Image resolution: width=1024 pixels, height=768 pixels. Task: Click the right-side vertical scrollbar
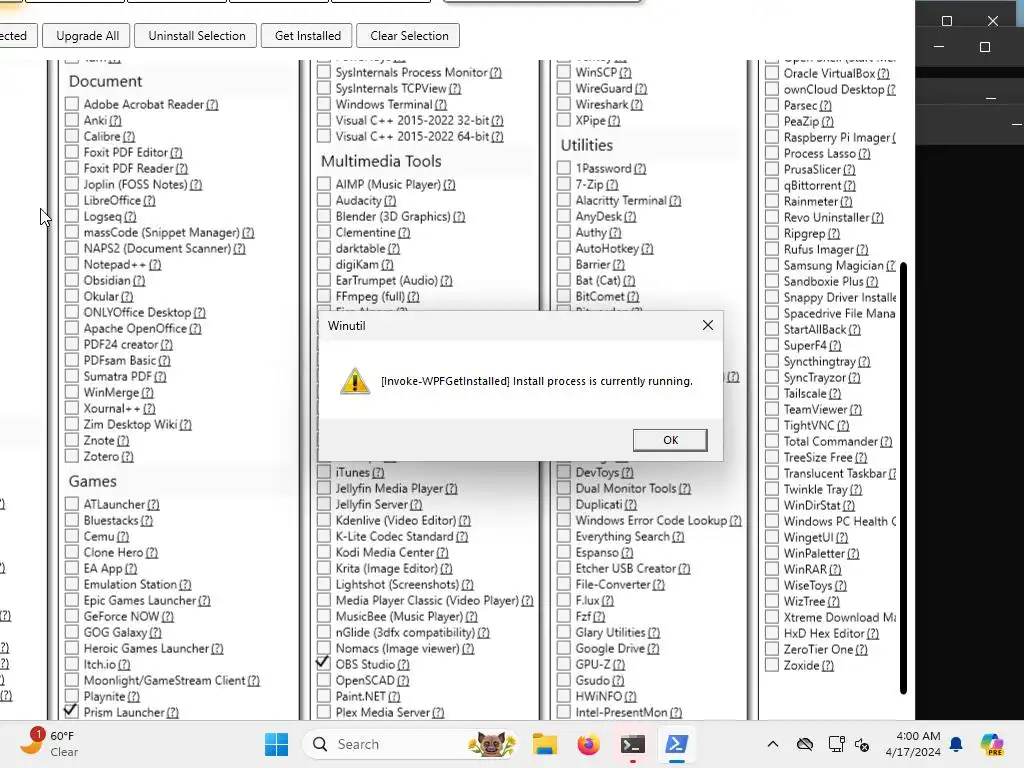point(903,477)
